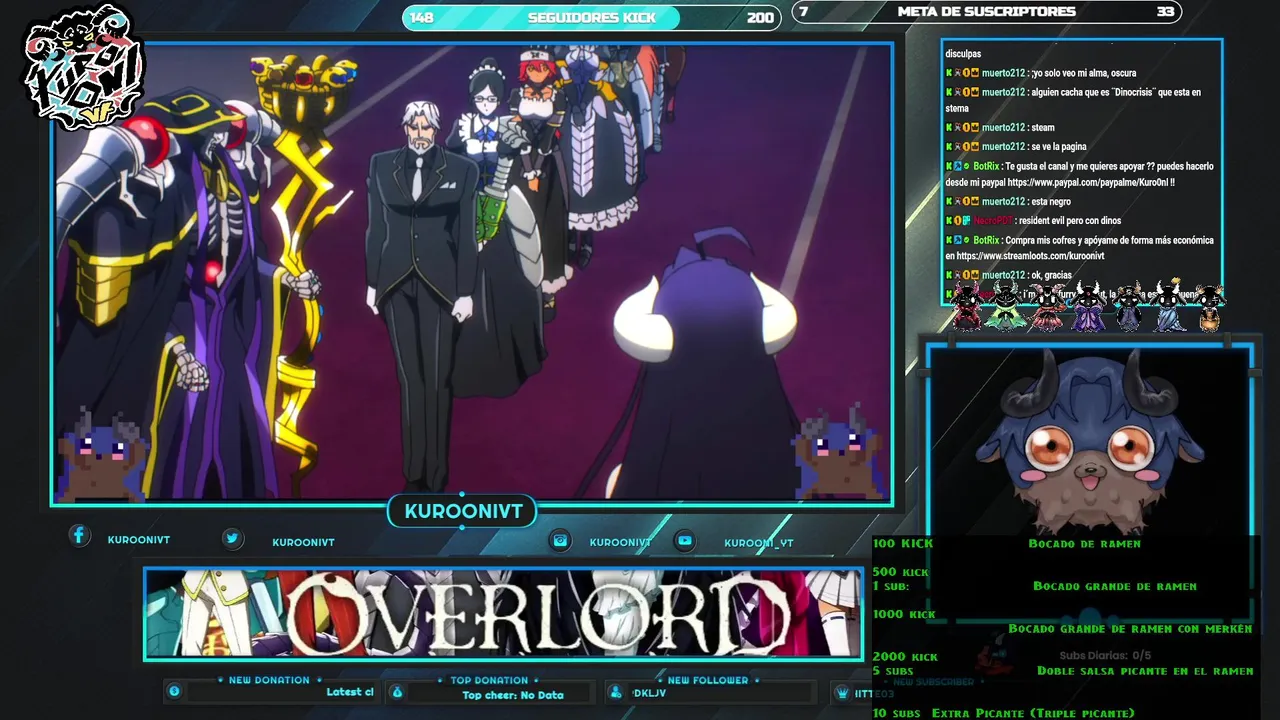Image resolution: width=1280 pixels, height=720 pixels.
Task: Click the '2000 kick' goal label
Action: tap(905, 657)
